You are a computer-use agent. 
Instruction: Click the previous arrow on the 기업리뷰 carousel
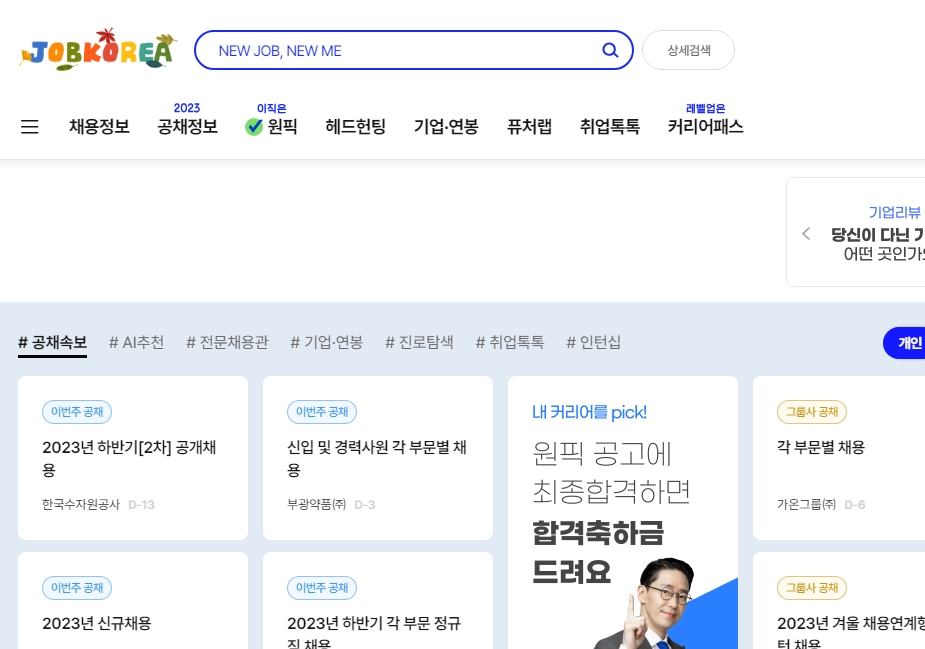[x=806, y=233]
